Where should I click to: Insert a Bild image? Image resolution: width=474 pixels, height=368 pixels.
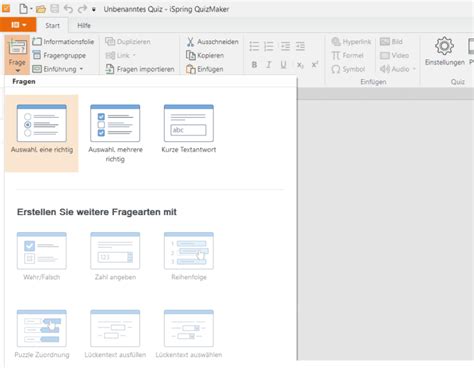tap(391, 42)
